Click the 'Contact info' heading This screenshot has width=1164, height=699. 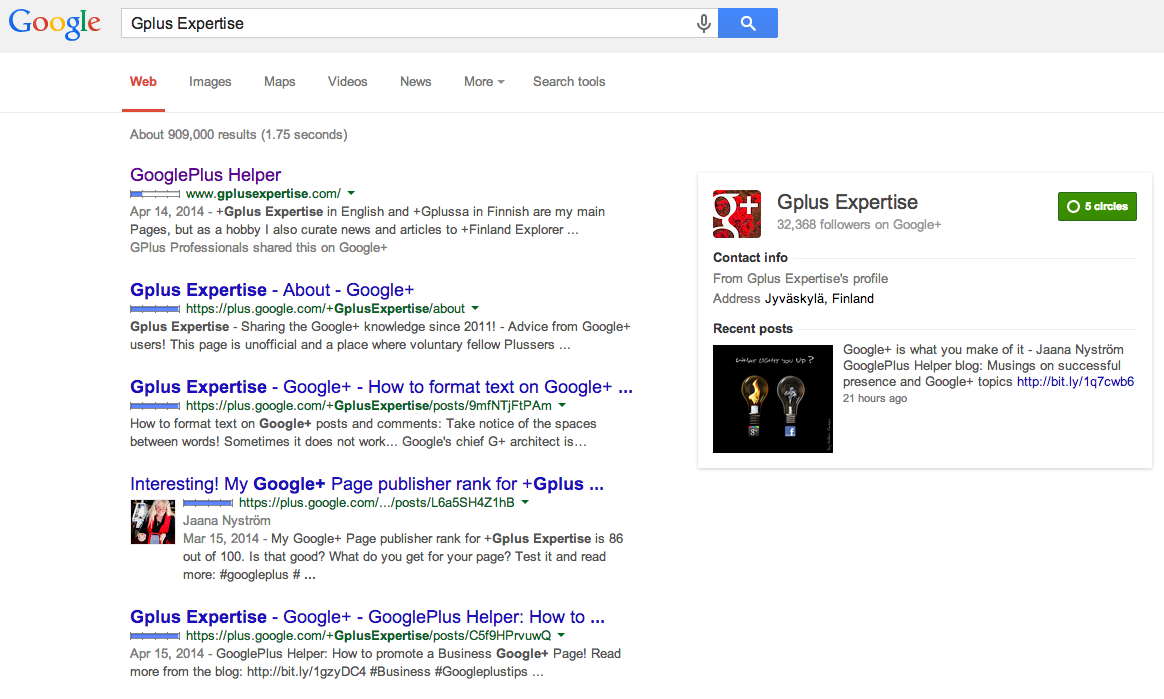click(750, 257)
